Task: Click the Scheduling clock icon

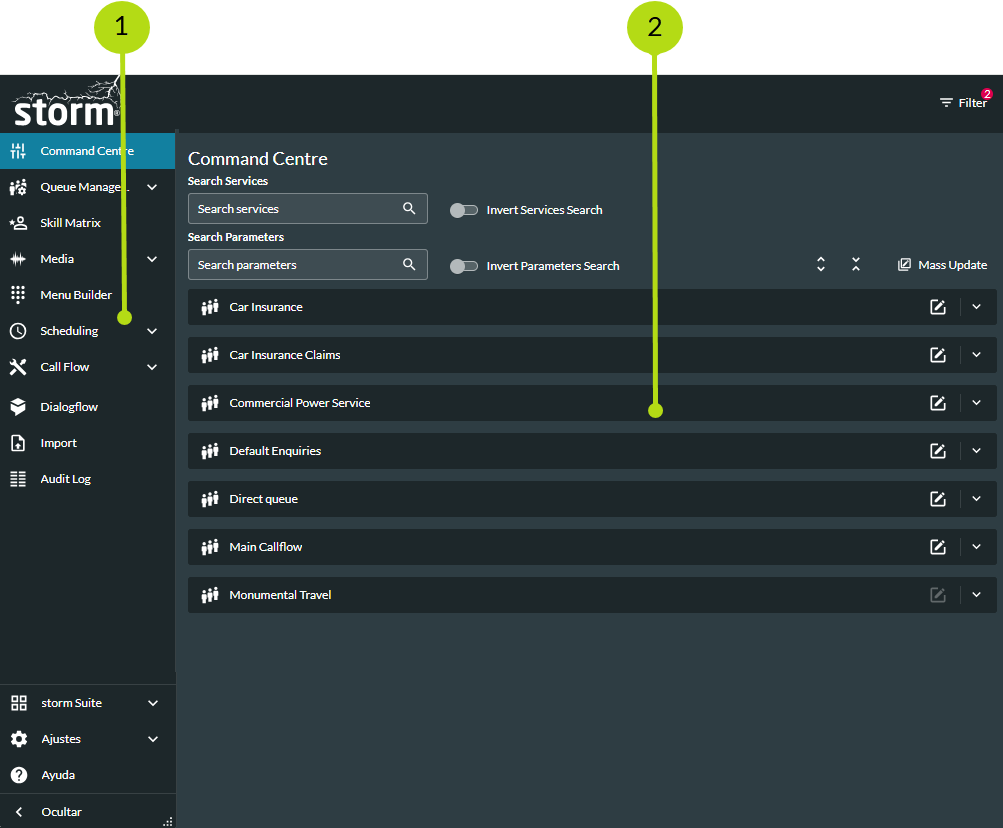Action: pyautogui.click(x=18, y=331)
